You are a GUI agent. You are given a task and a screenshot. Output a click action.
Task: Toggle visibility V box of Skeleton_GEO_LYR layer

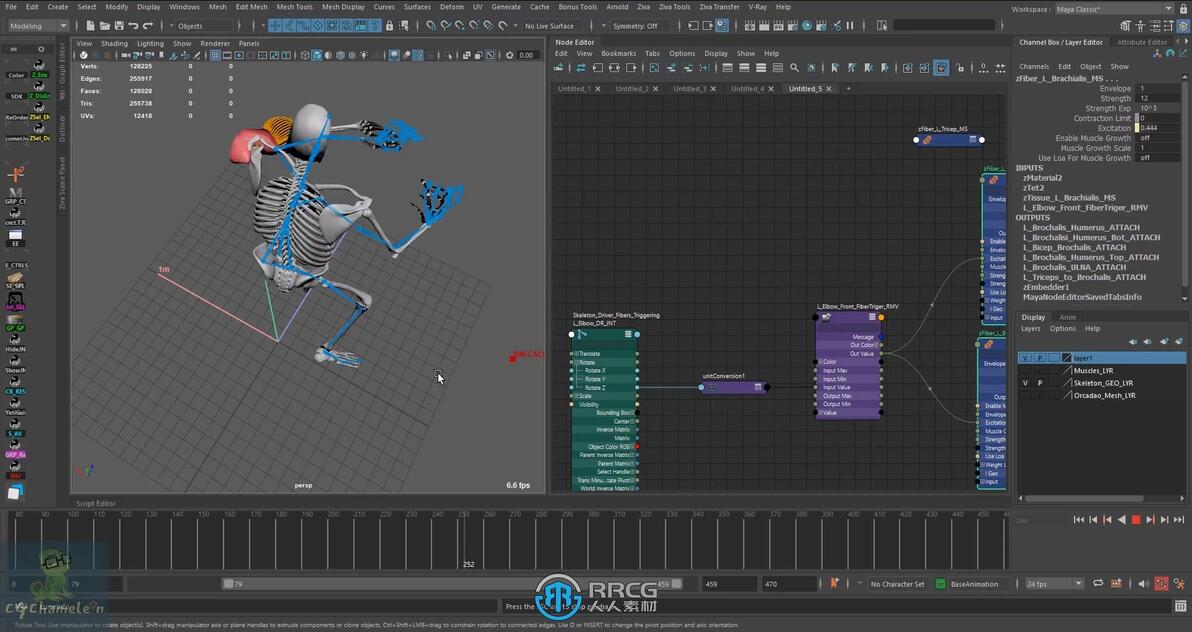(x=1025, y=383)
